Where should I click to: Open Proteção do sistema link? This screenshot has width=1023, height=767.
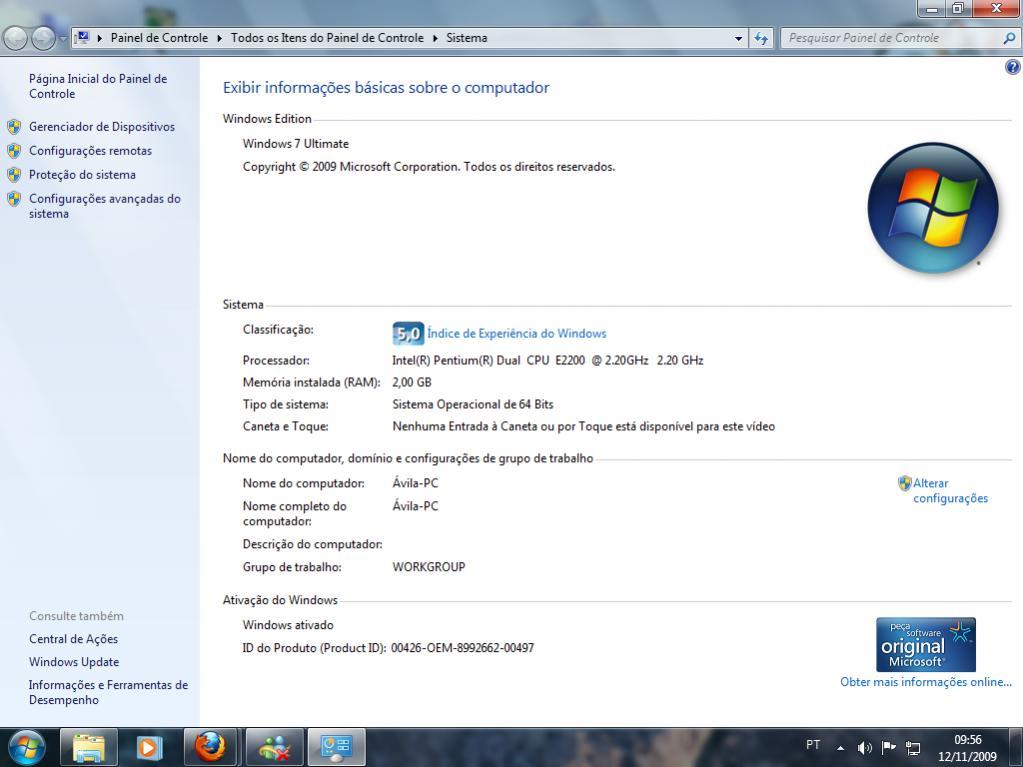tap(82, 175)
